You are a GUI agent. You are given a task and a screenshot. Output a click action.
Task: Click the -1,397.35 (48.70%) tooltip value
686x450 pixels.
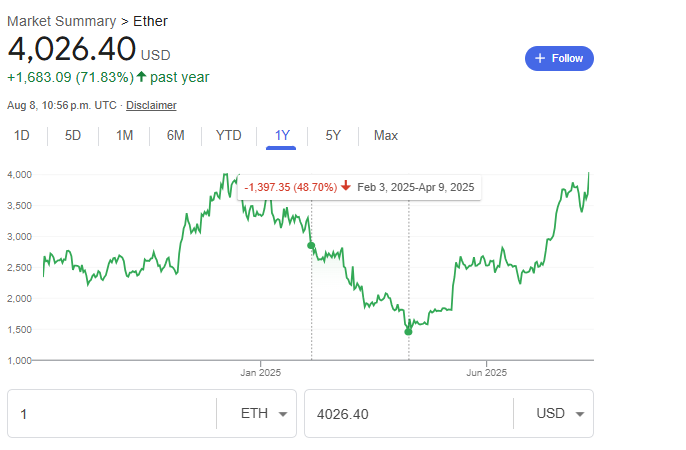(290, 187)
